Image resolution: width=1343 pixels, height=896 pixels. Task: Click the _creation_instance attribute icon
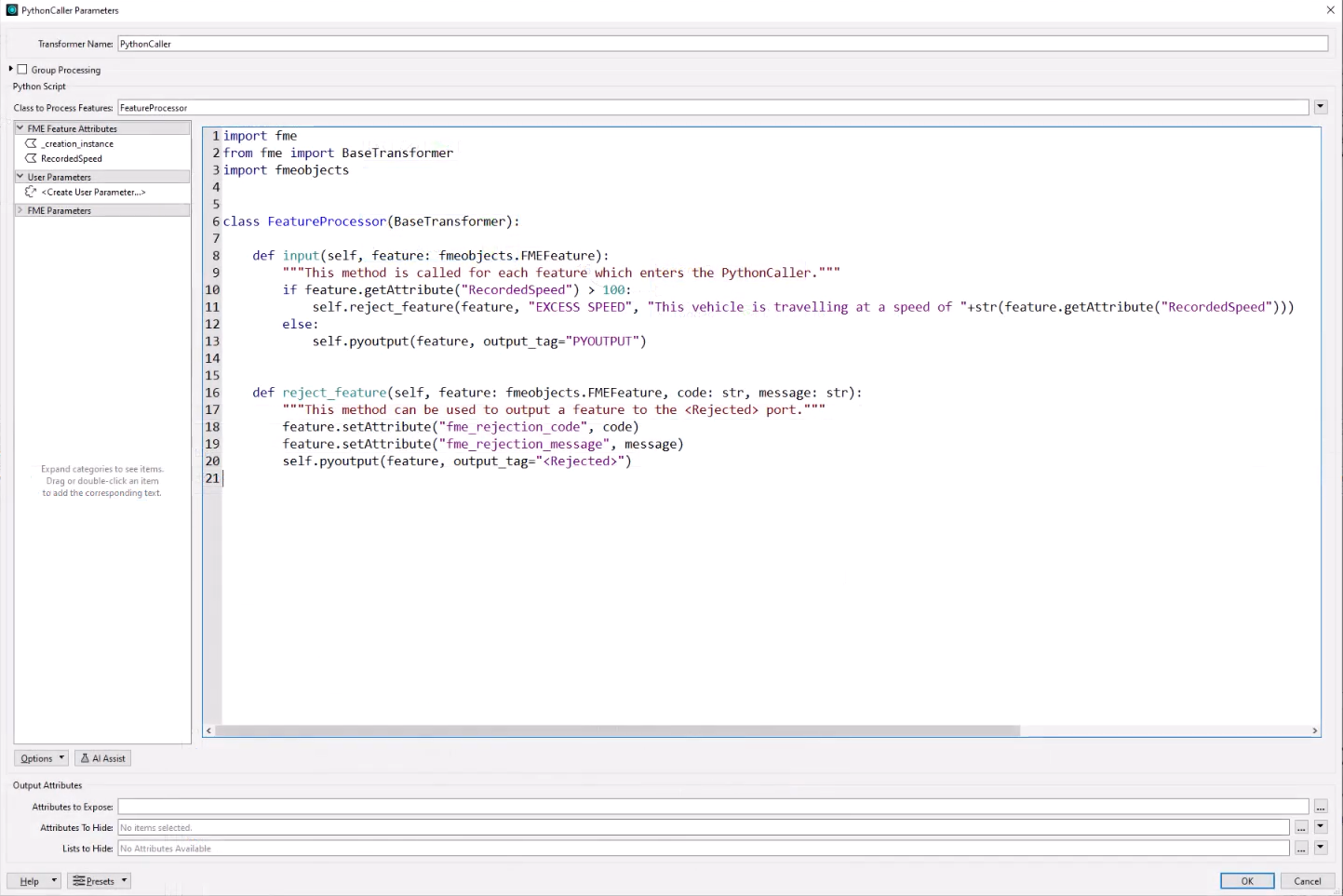point(31,143)
